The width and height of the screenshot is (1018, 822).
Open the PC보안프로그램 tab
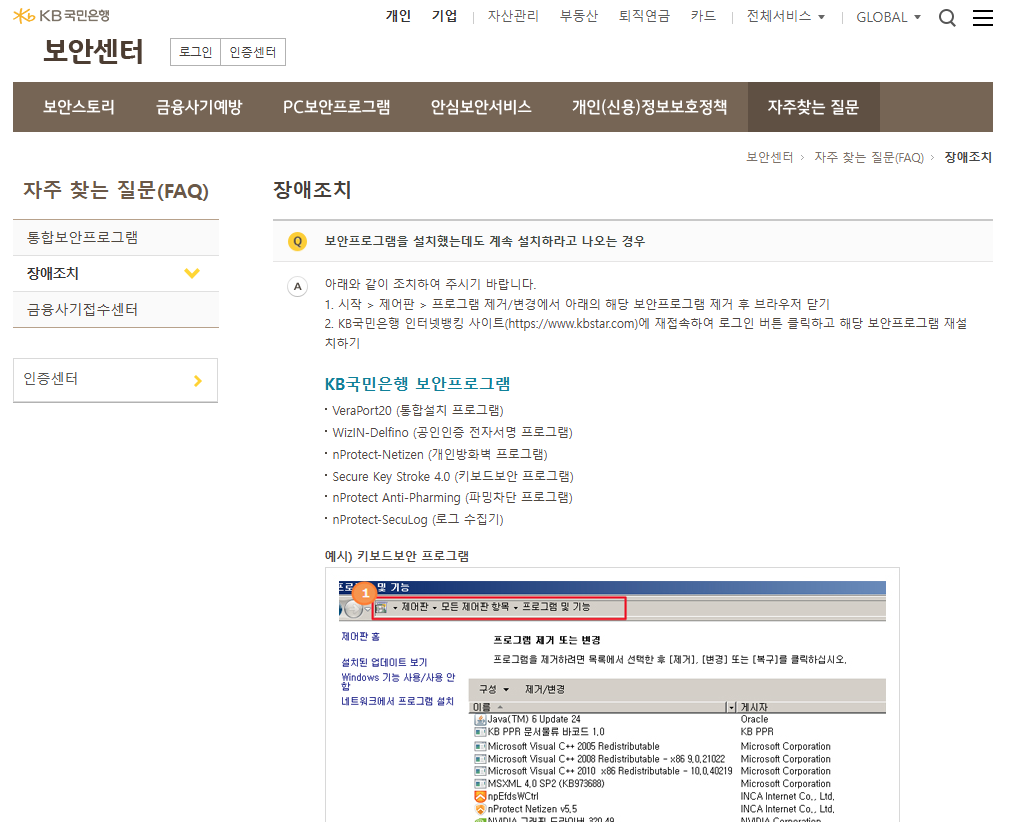[x=336, y=107]
